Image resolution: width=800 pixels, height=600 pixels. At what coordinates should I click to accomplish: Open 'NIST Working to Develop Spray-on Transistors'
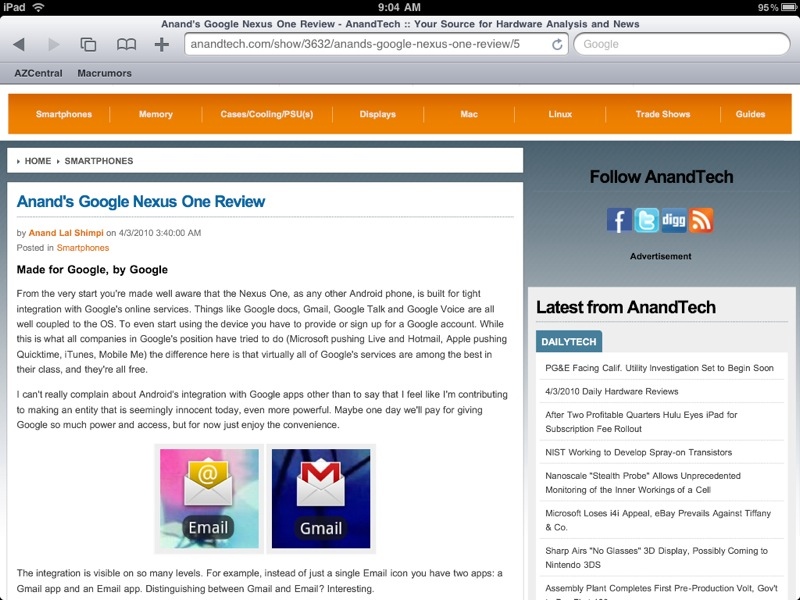point(638,453)
